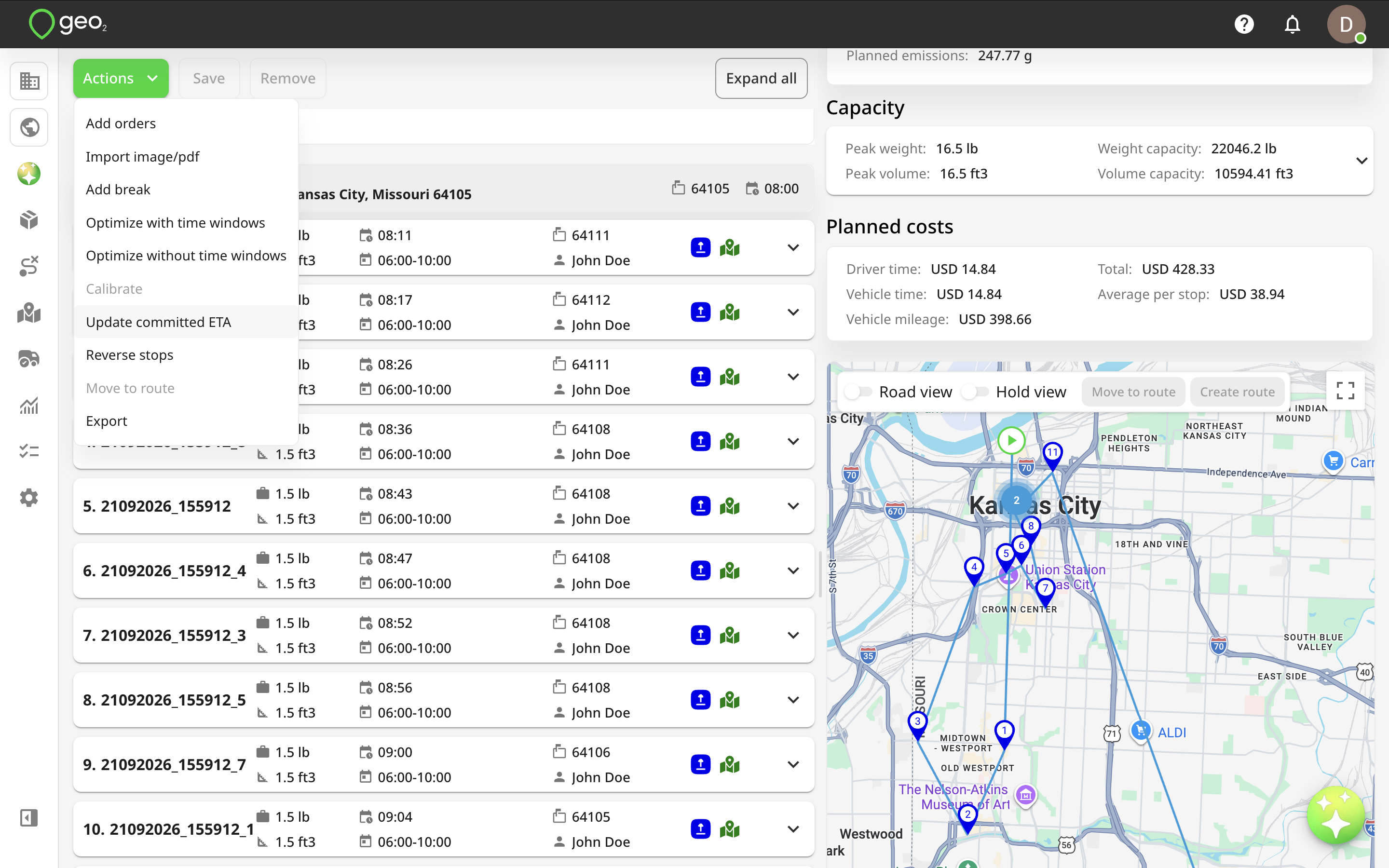Open the help question mark icon
The image size is (1389, 868).
(x=1244, y=24)
